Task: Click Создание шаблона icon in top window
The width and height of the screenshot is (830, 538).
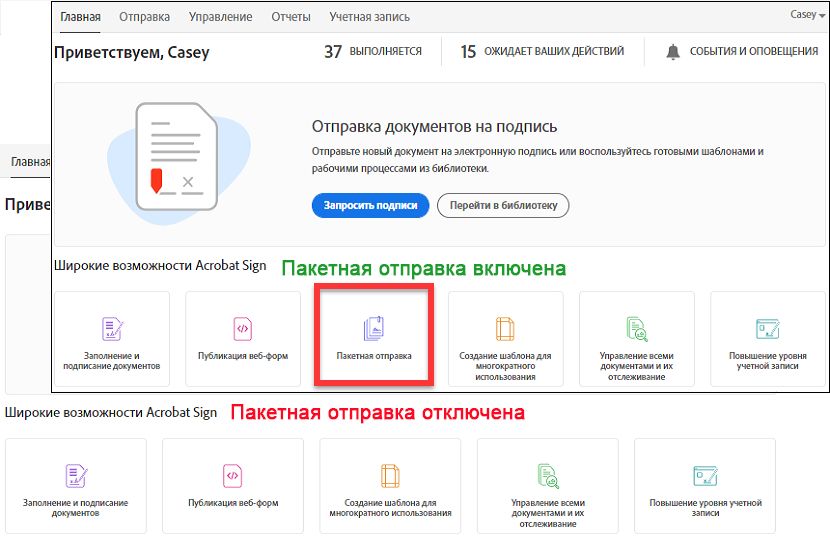Action: [505, 328]
